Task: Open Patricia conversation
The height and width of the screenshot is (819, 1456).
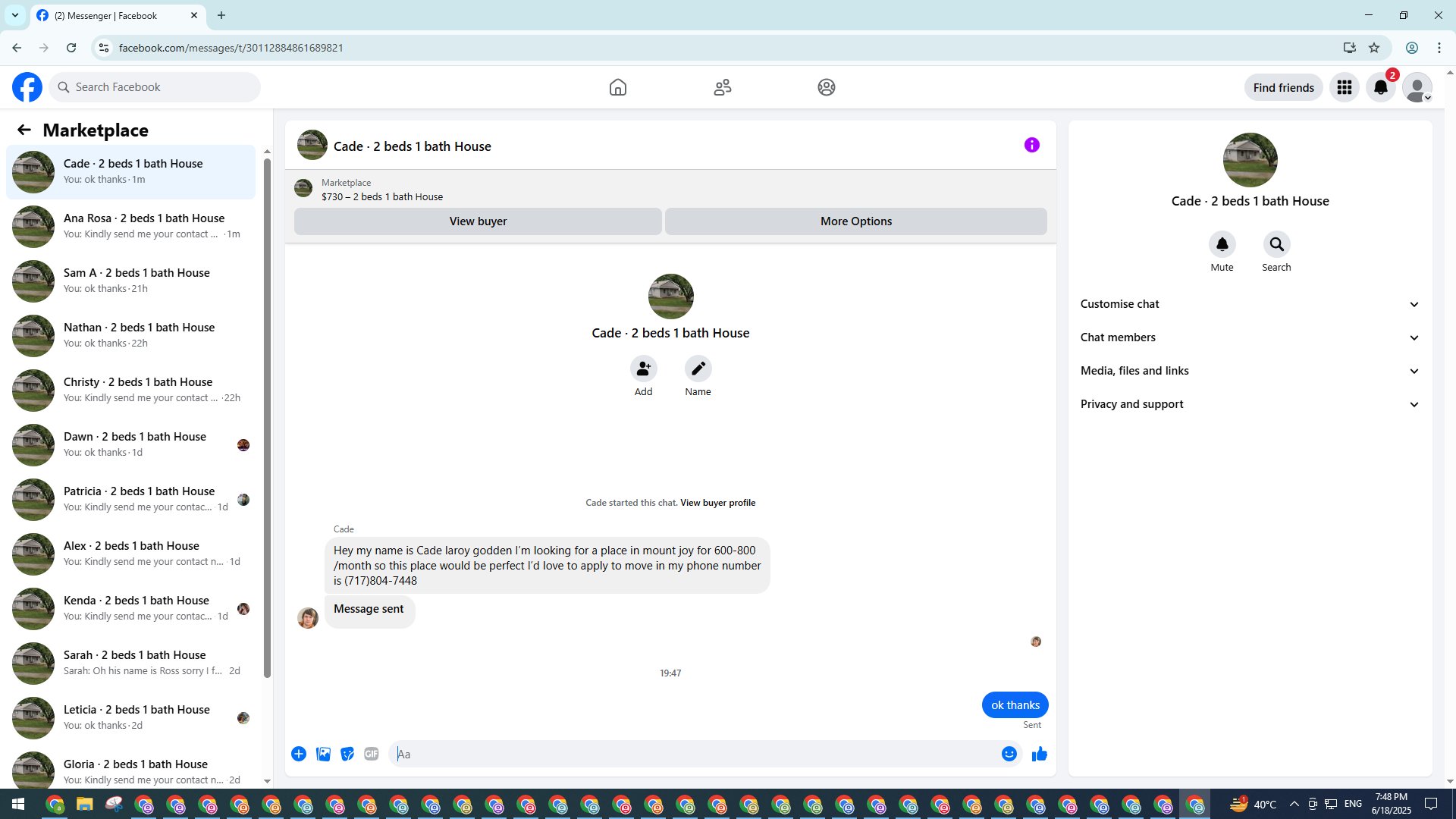Action: [x=130, y=500]
